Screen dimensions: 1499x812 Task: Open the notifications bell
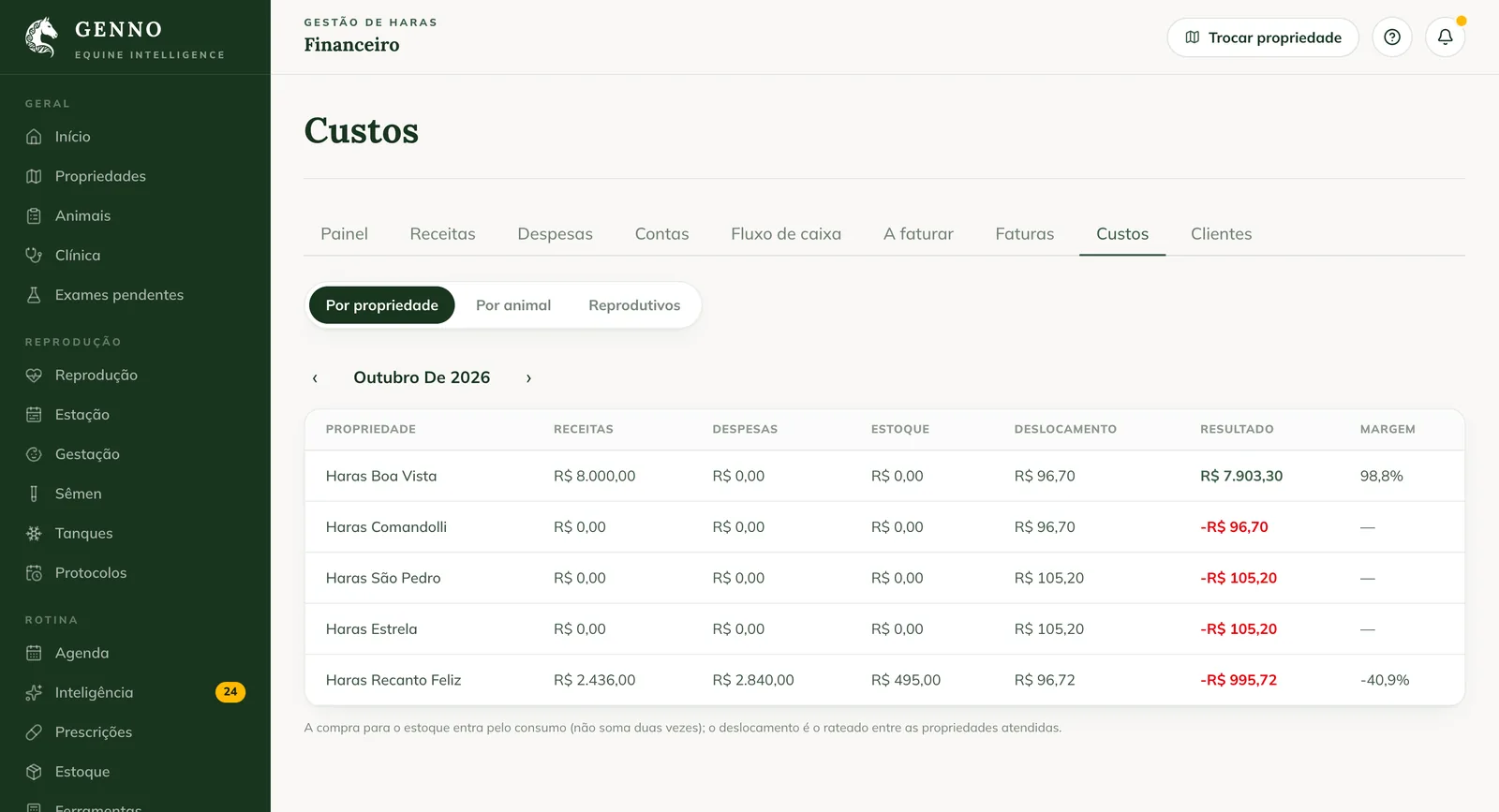click(x=1446, y=37)
